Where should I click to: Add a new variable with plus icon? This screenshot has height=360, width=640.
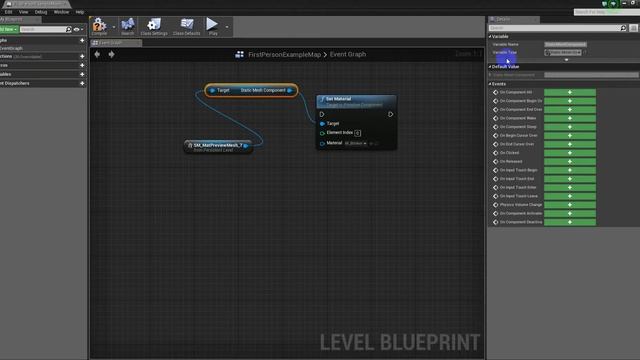point(82,74)
